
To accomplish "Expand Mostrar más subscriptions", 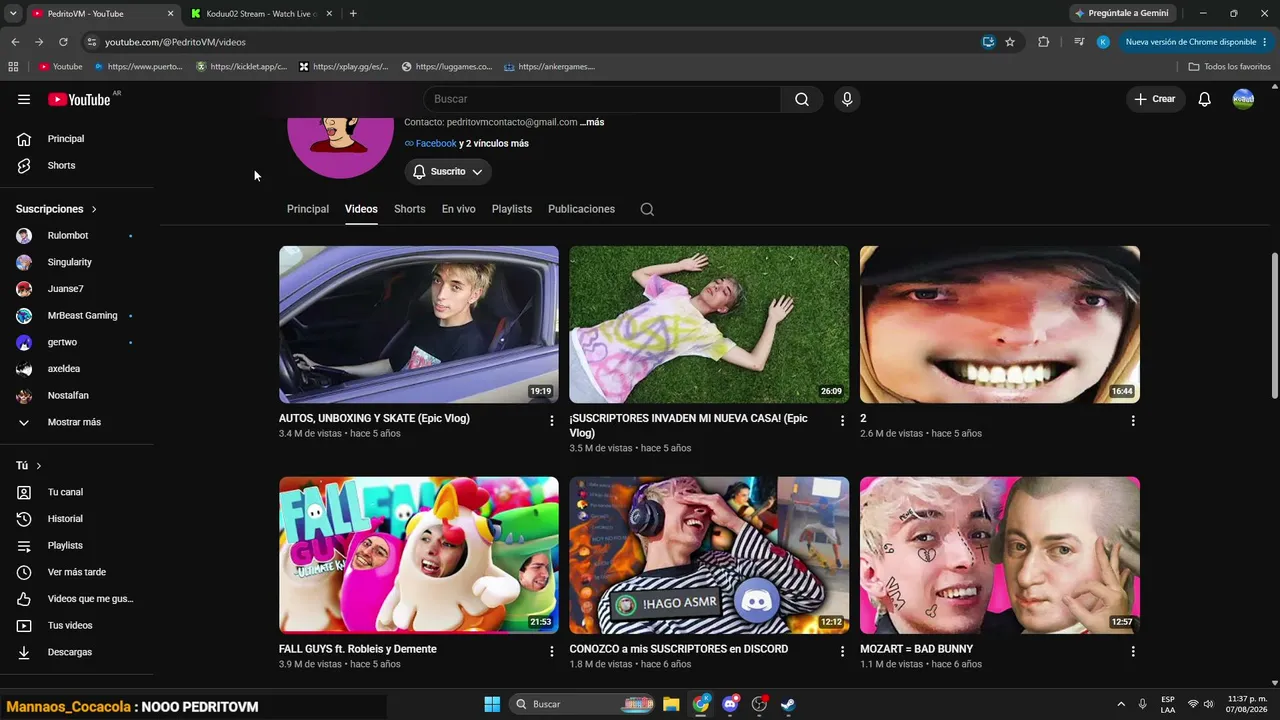I will click(x=76, y=422).
